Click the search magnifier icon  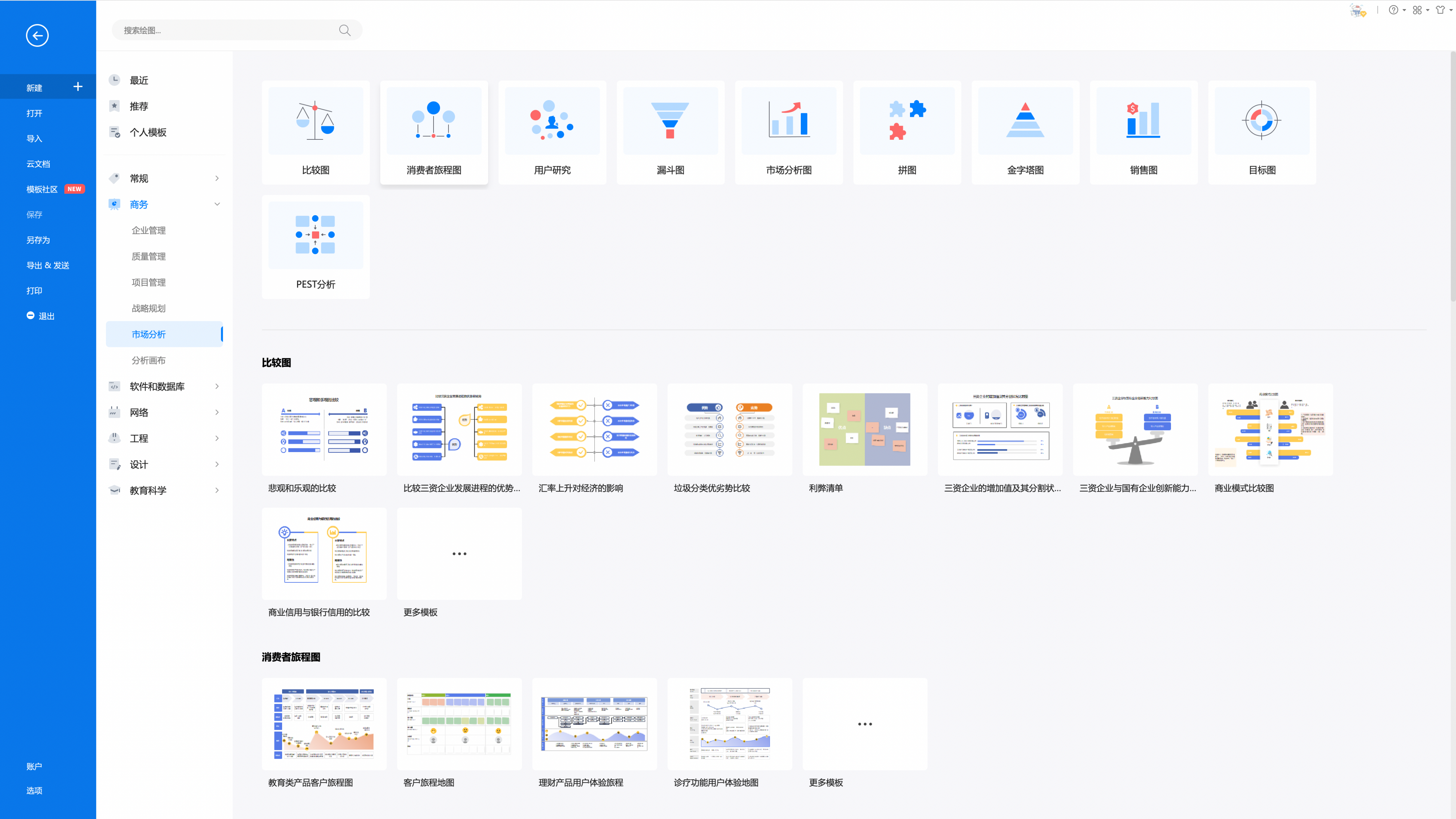point(345,31)
